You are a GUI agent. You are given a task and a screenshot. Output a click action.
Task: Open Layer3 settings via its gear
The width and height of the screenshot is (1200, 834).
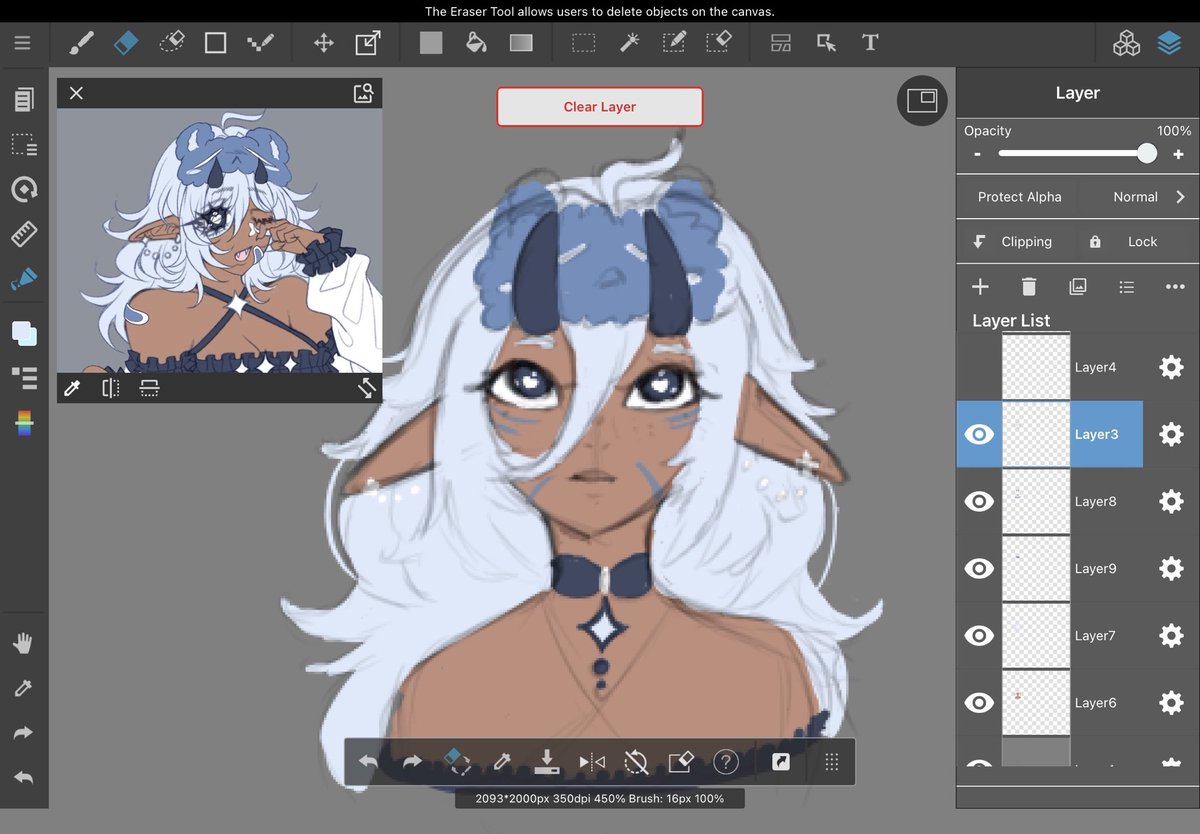pos(1170,434)
